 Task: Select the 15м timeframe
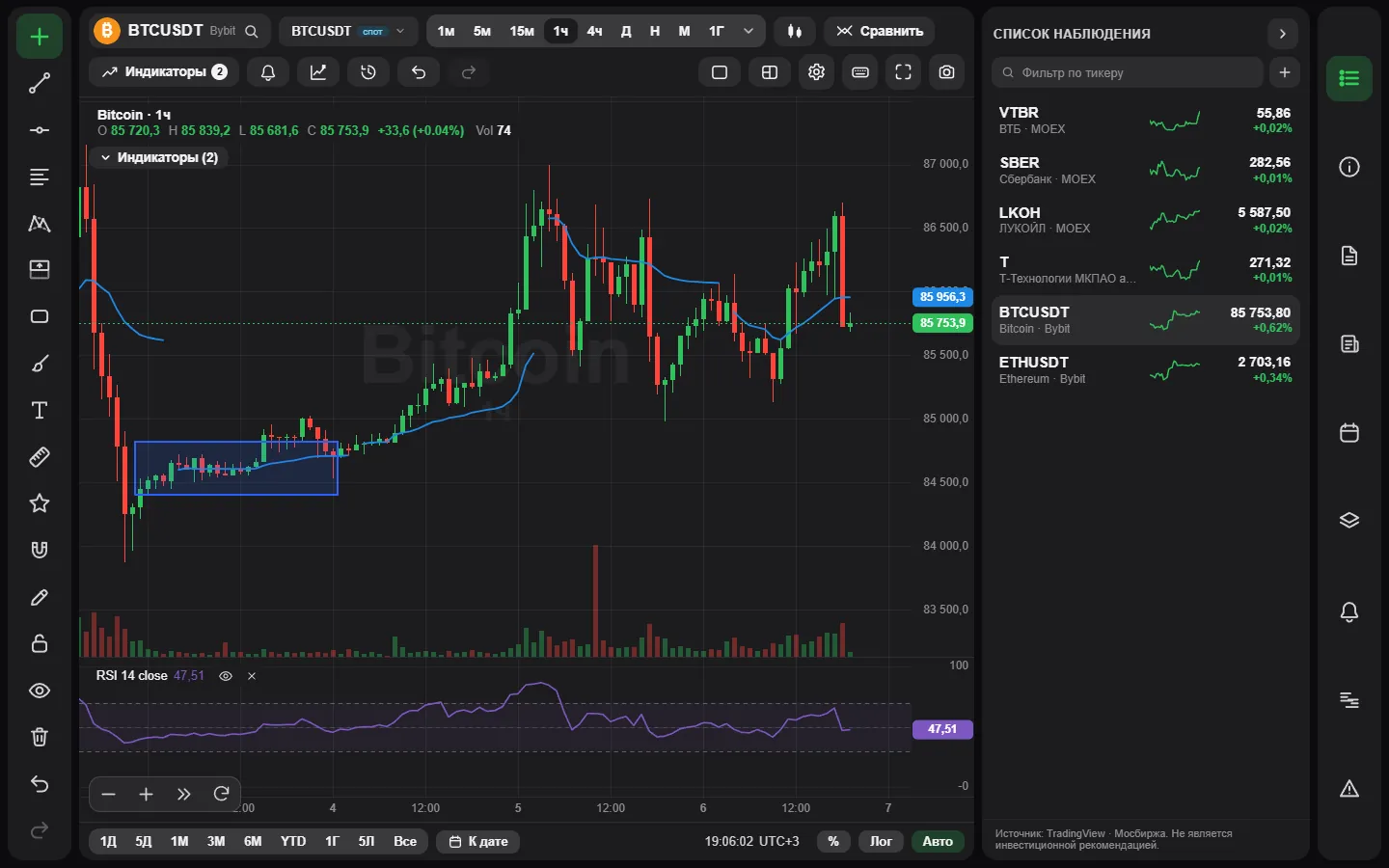point(522,31)
